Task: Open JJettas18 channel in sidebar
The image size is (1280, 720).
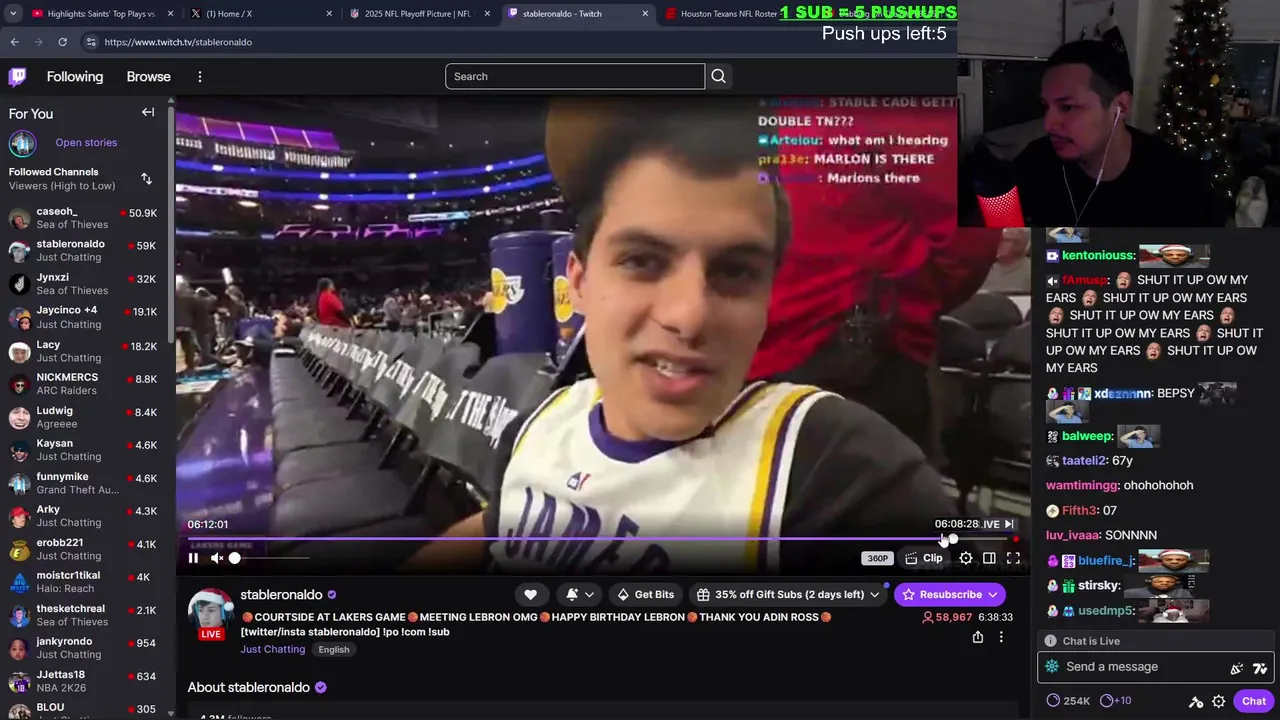Action: tap(86, 680)
